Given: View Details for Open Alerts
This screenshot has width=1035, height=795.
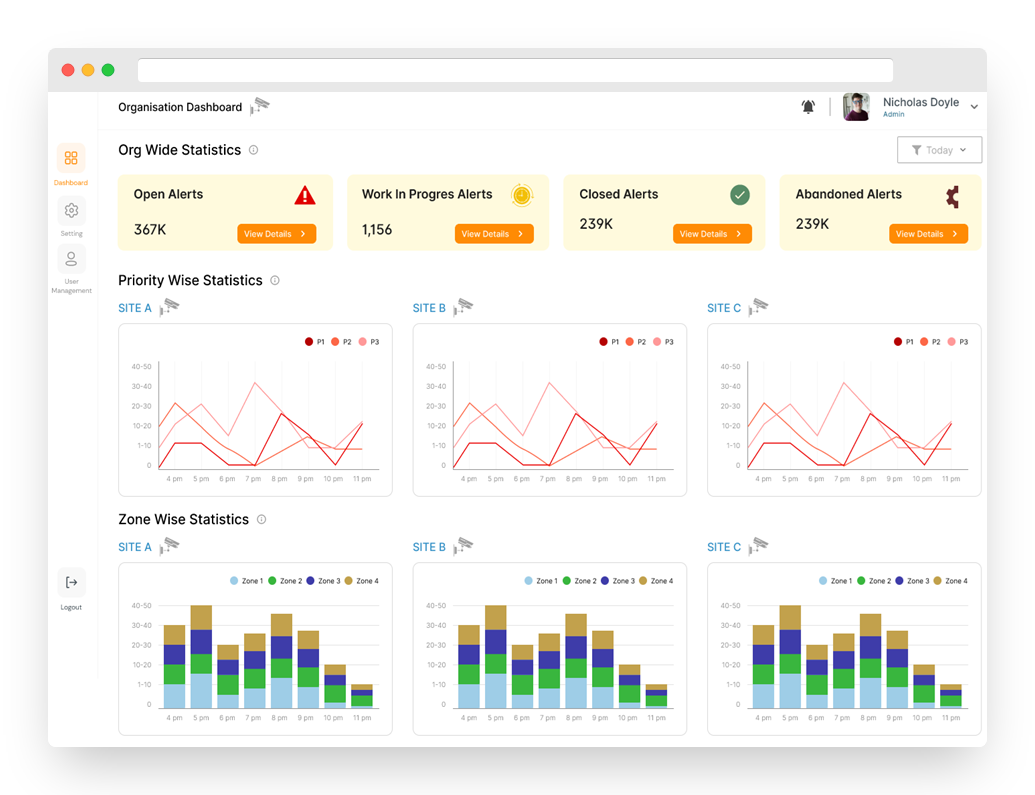Looking at the screenshot, I should coord(276,234).
